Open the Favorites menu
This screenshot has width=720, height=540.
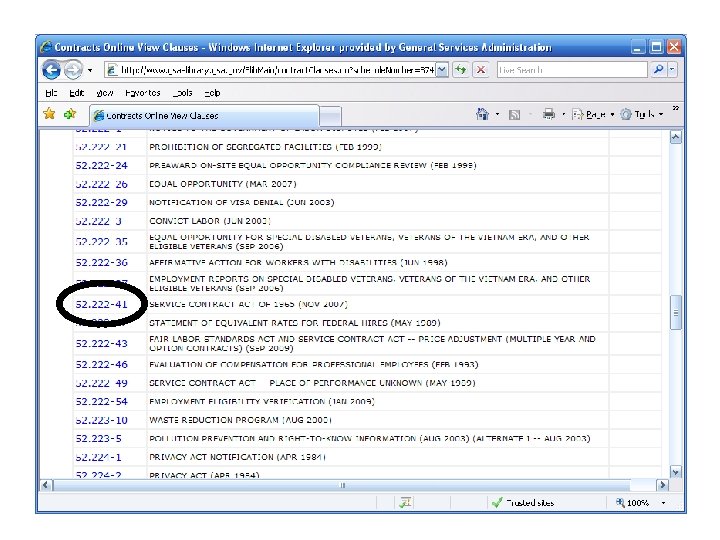[143, 93]
